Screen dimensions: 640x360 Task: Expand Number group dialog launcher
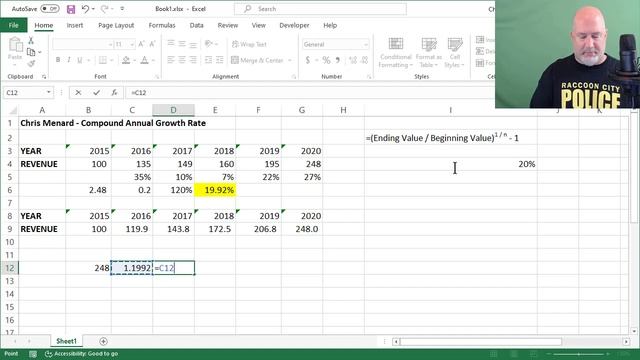pyautogui.click(x=369, y=77)
